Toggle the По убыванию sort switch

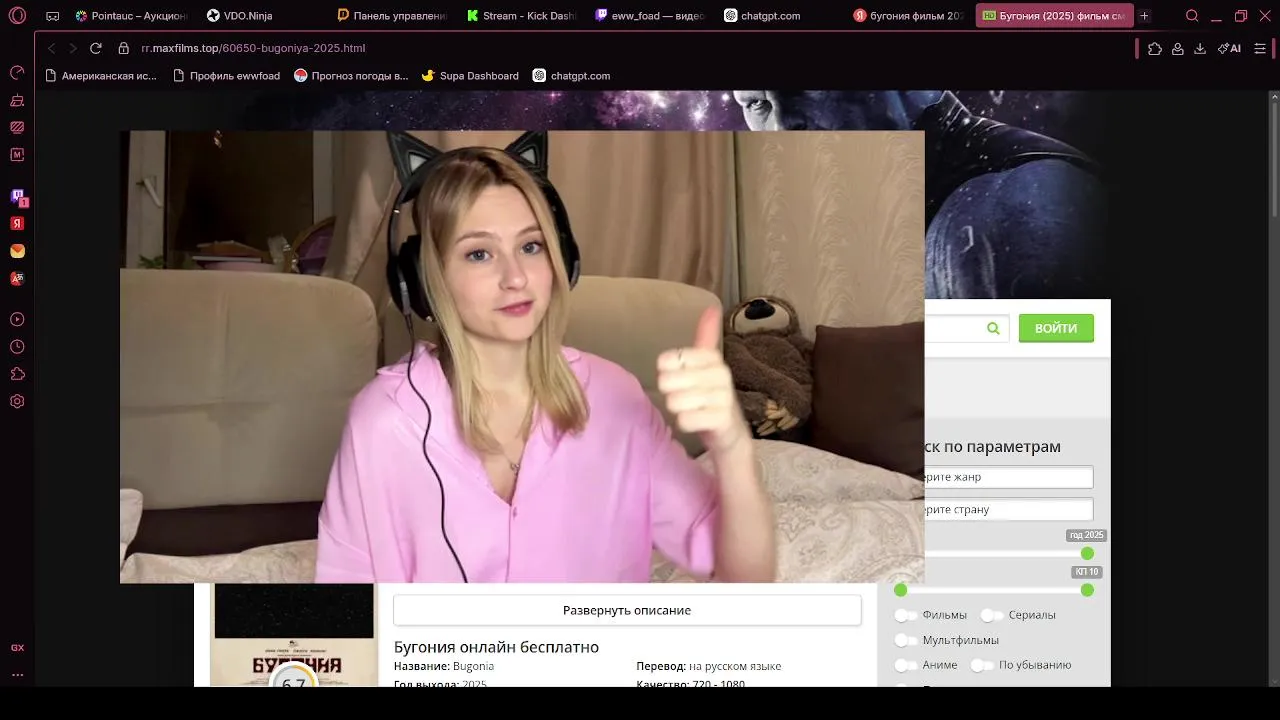pyautogui.click(x=982, y=665)
